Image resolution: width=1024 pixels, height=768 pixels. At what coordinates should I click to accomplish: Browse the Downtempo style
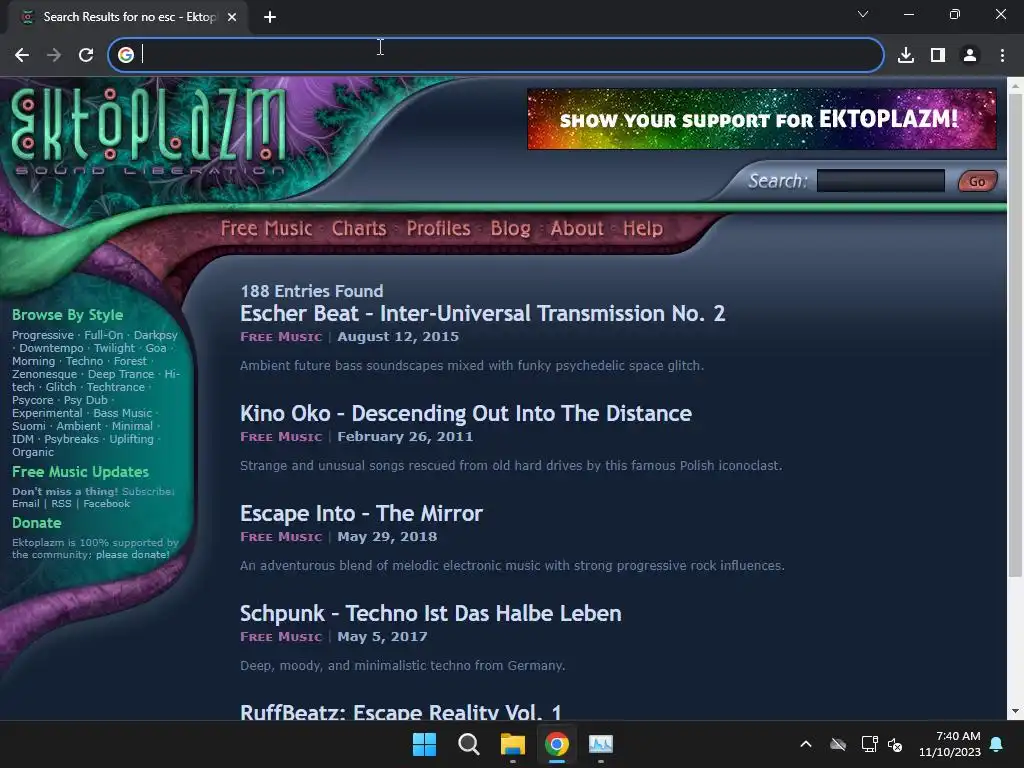click(x=51, y=348)
